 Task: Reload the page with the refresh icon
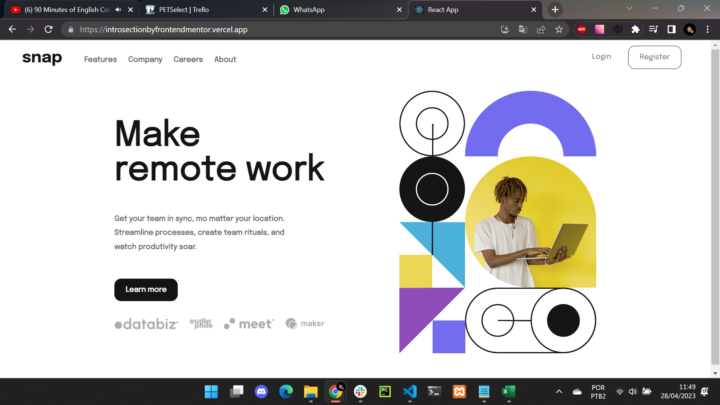(48, 30)
